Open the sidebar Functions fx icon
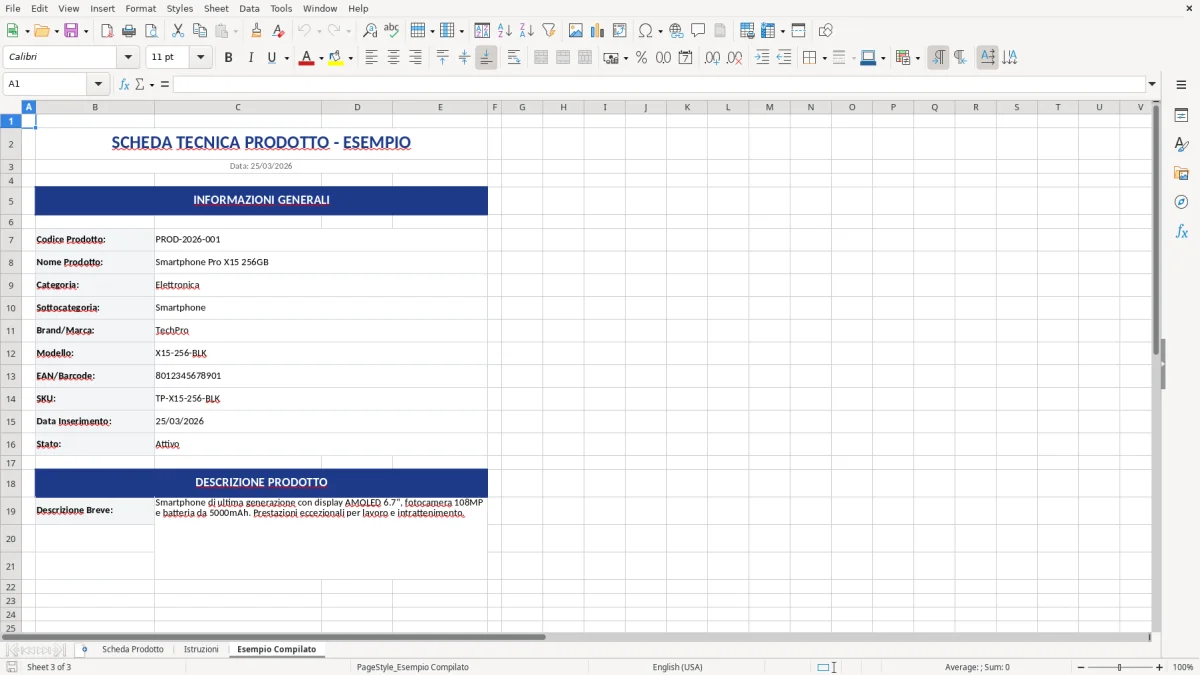The height and width of the screenshot is (675, 1200). (x=1181, y=231)
